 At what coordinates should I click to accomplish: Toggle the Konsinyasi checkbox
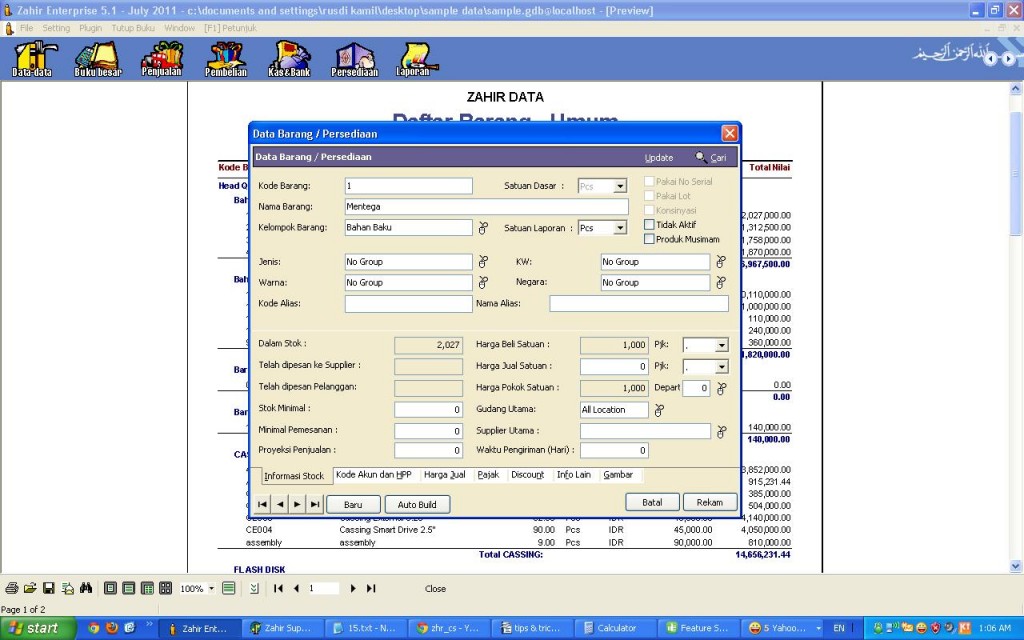649,210
